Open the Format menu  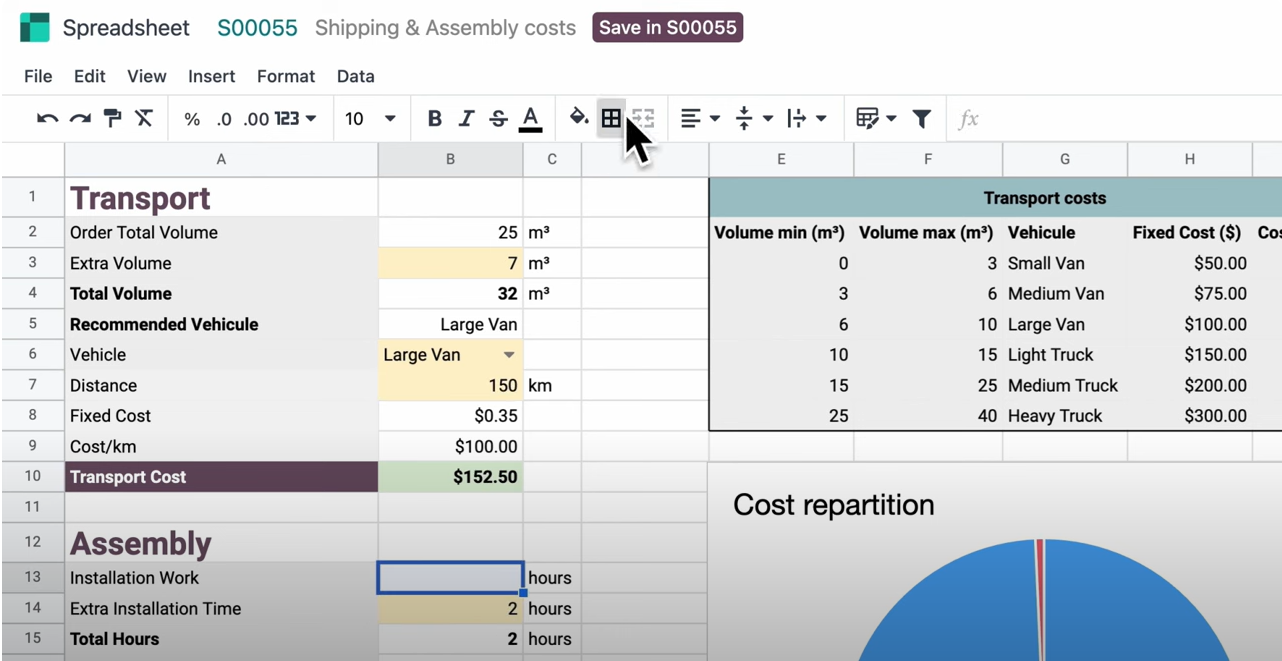pos(285,76)
